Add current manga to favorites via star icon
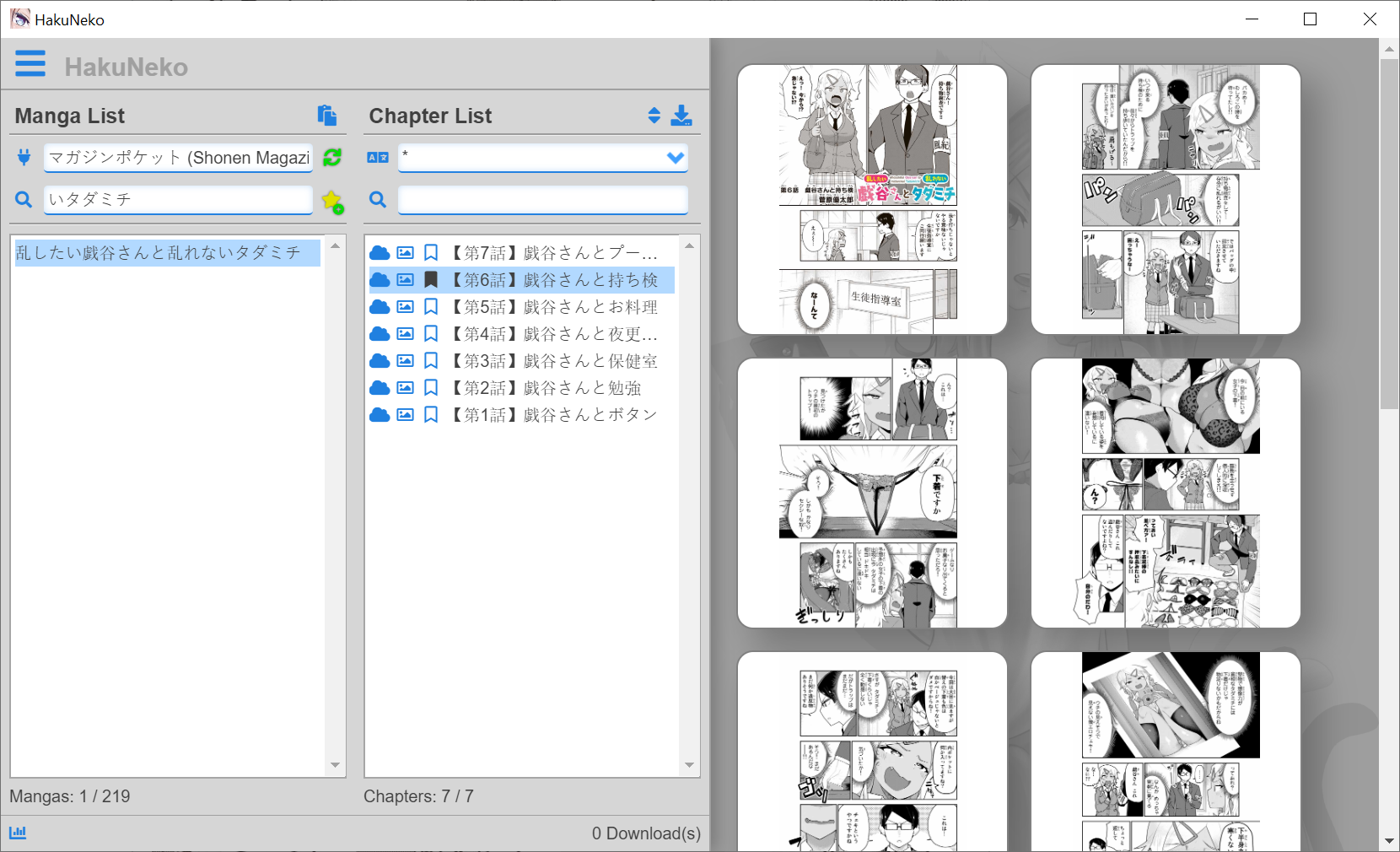The height and width of the screenshot is (852, 1400). click(332, 201)
